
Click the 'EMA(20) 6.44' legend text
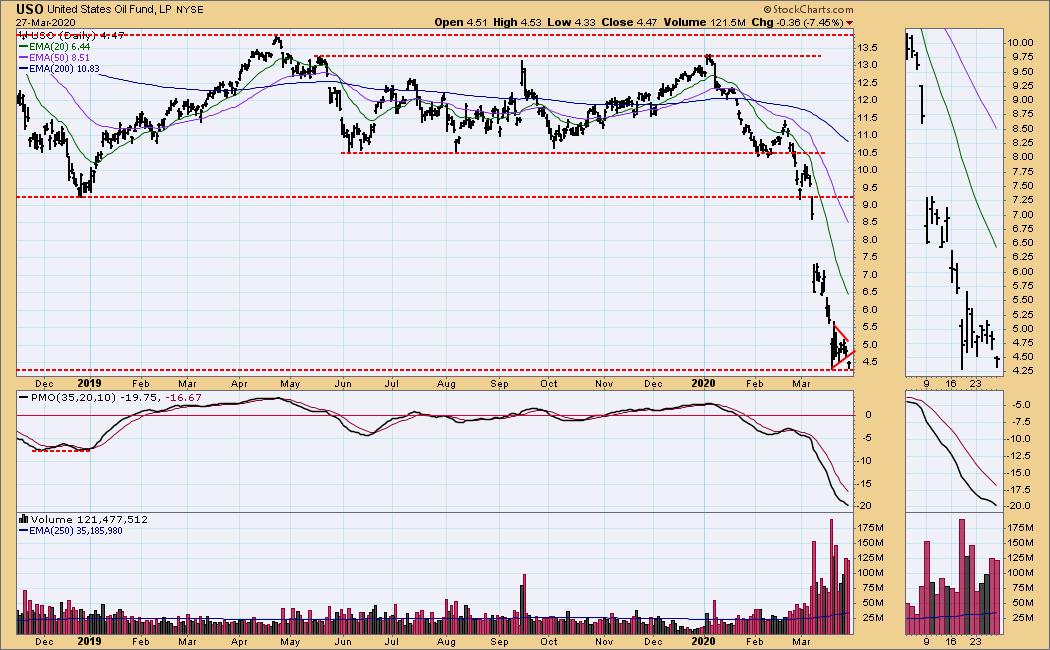click(59, 47)
